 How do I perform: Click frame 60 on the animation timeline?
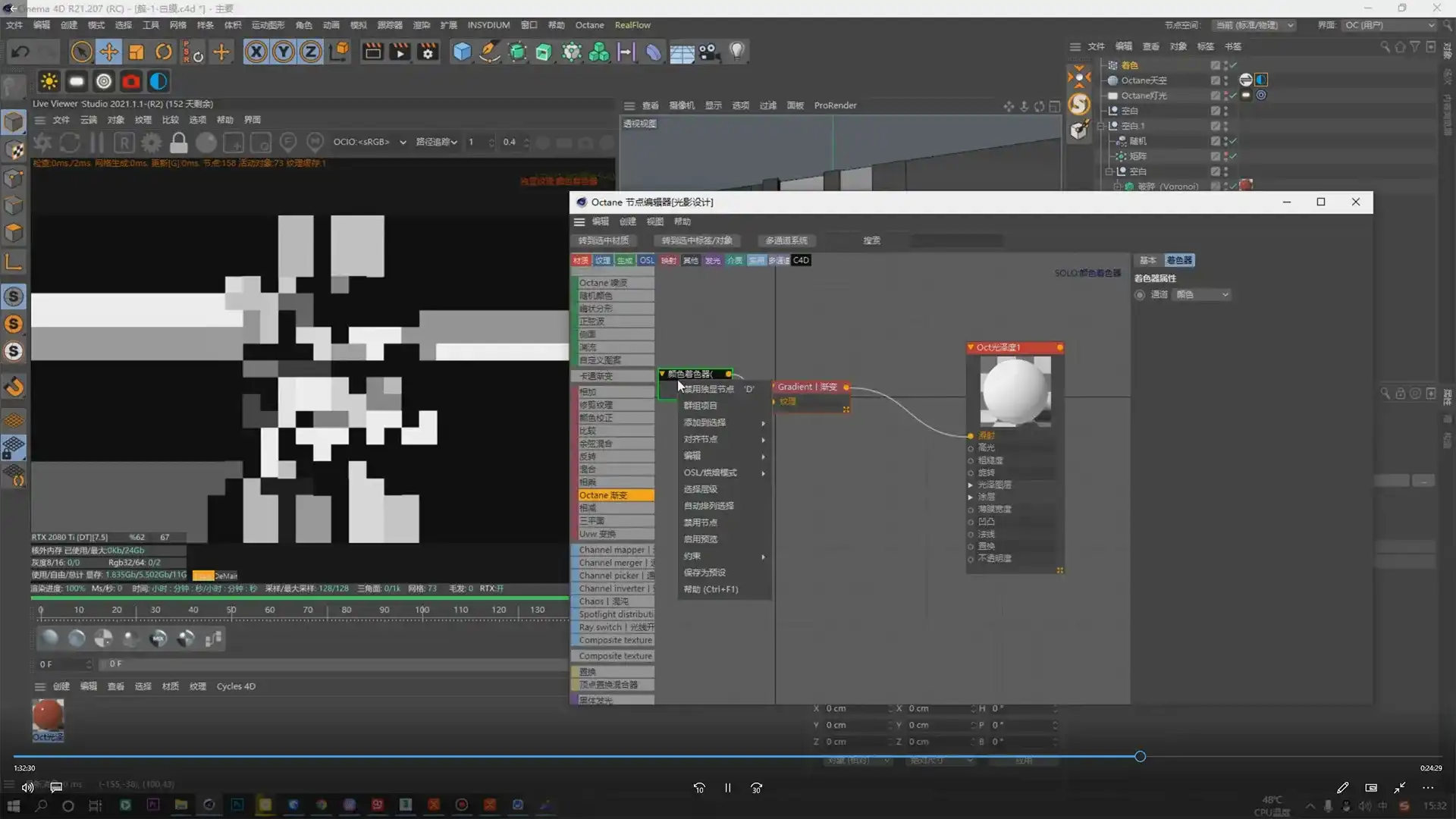click(269, 610)
